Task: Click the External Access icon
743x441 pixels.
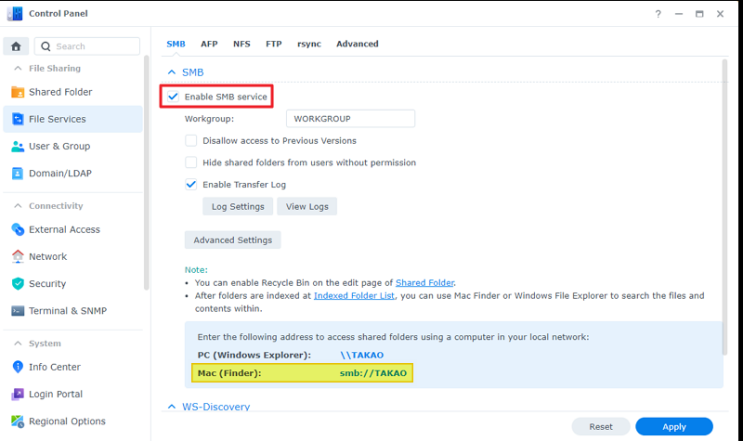Action: pyautogui.click(x=18, y=229)
